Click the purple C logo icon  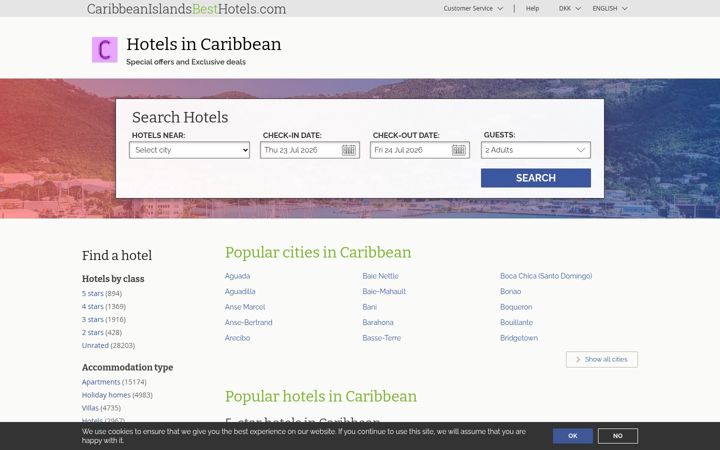pos(105,50)
